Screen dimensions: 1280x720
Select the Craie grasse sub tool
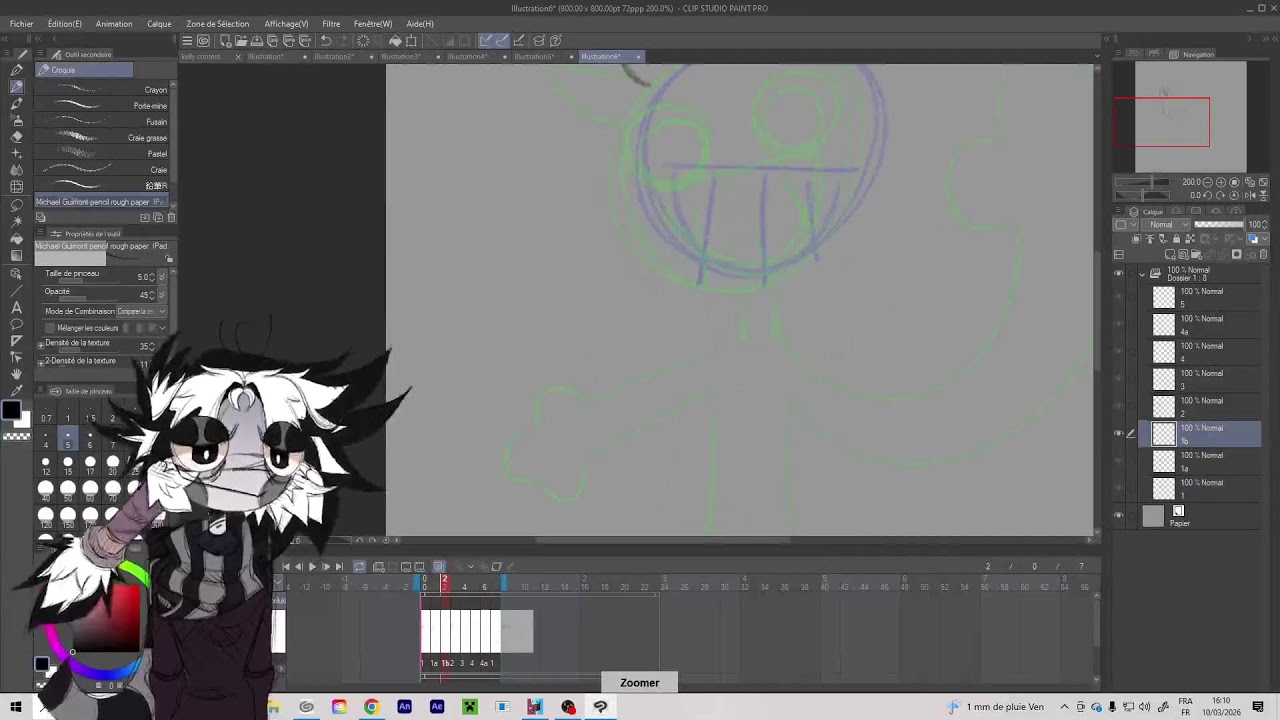coord(104,138)
